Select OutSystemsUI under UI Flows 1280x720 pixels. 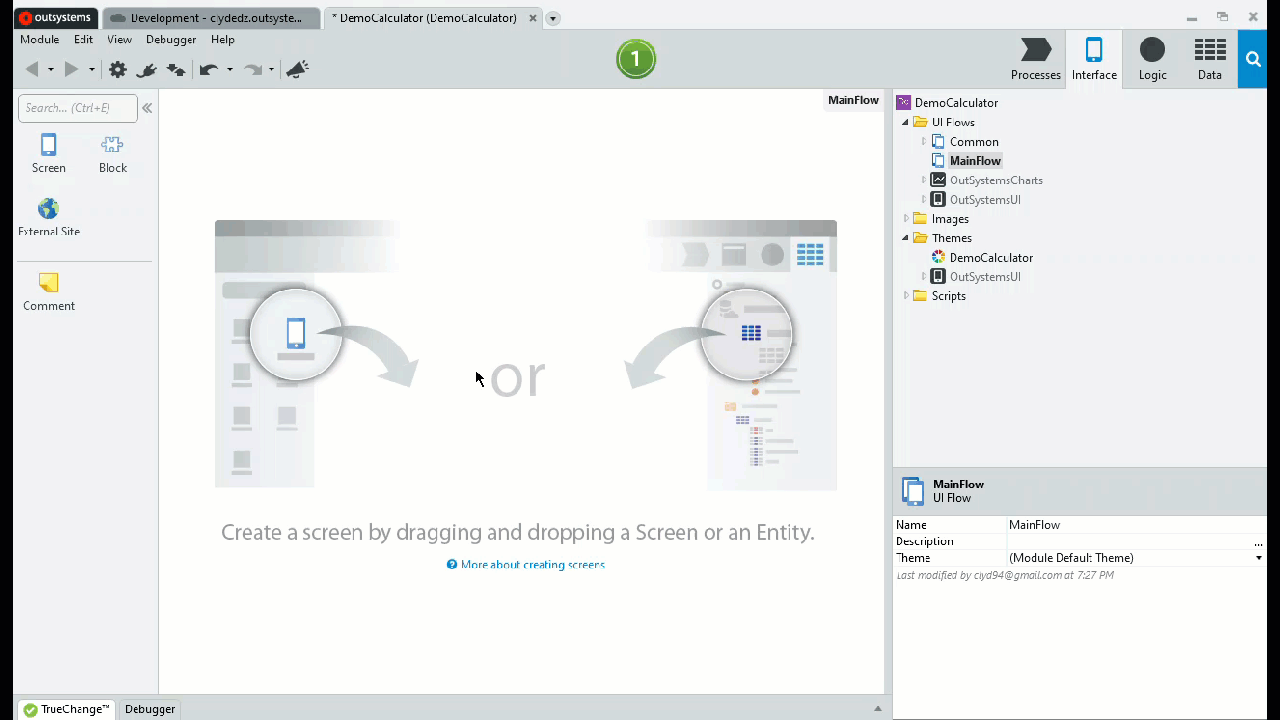tap(985, 200)
